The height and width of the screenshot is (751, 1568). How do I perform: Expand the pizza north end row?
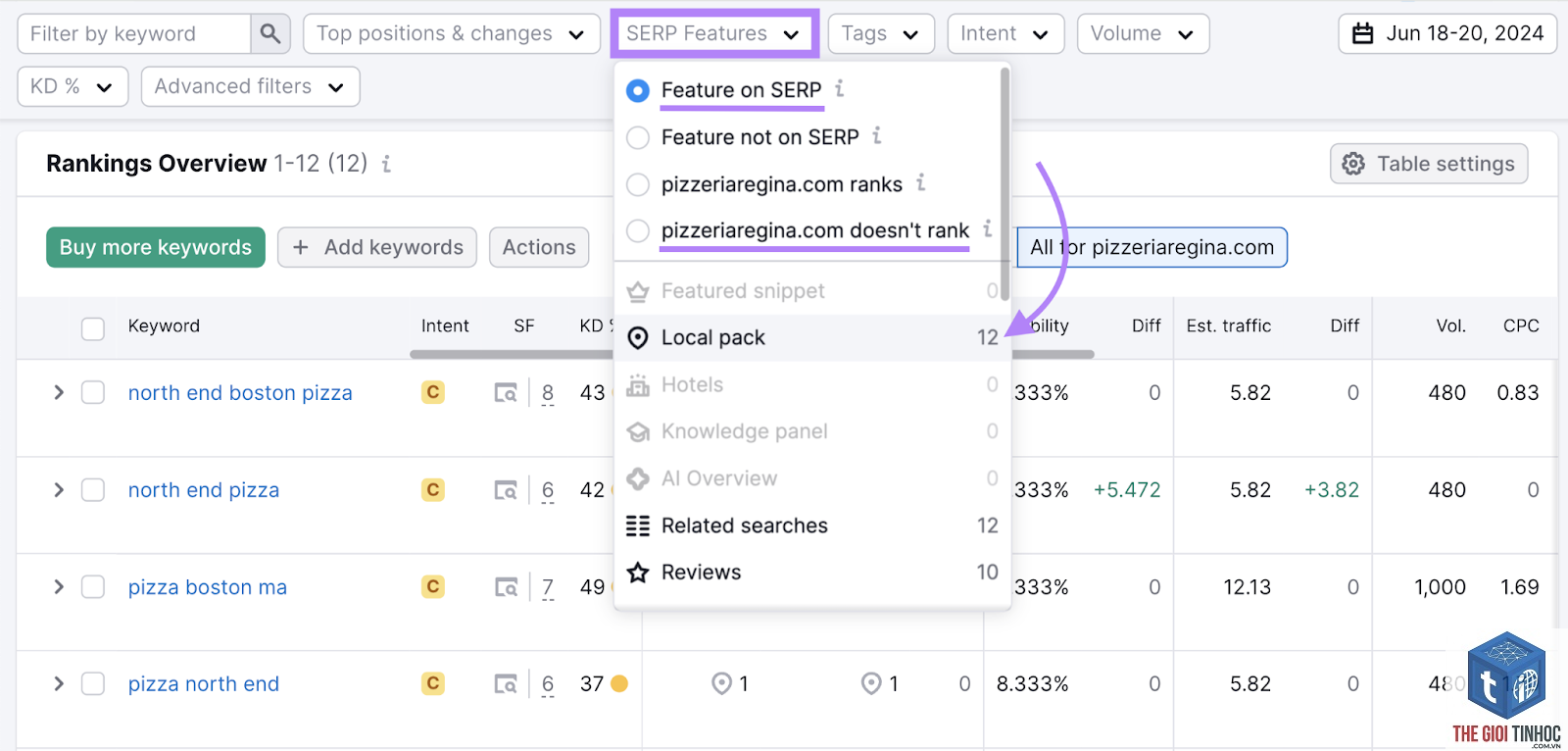click(59, 684)
